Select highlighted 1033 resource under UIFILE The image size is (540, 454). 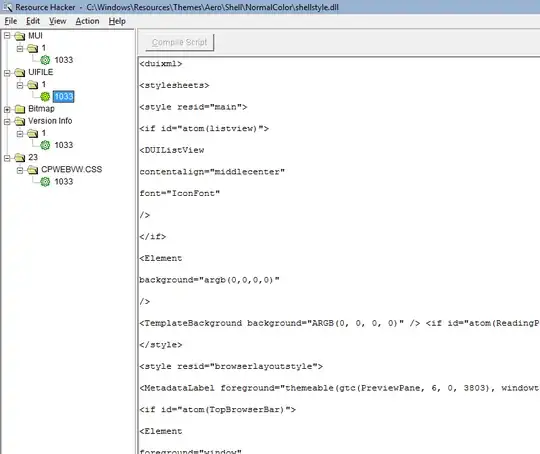[x=64, y=96]
